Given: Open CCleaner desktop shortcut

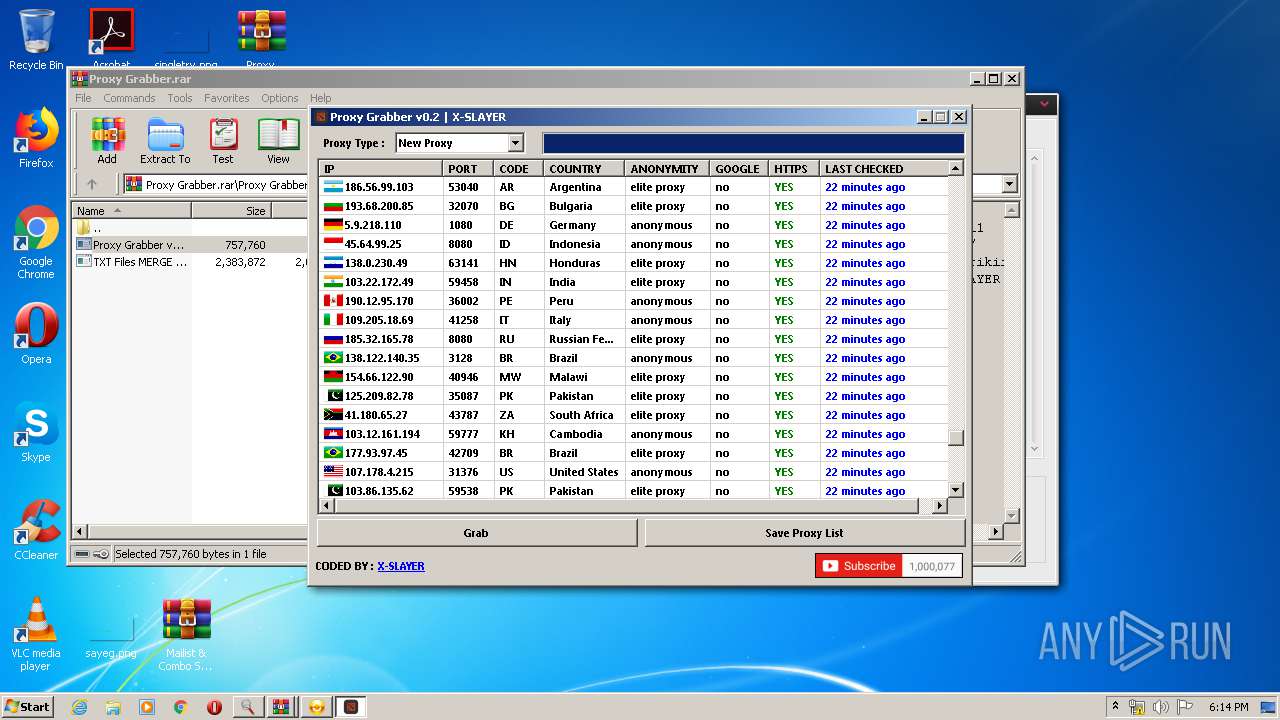Looking at the screenshot, I should click(36, 530).
